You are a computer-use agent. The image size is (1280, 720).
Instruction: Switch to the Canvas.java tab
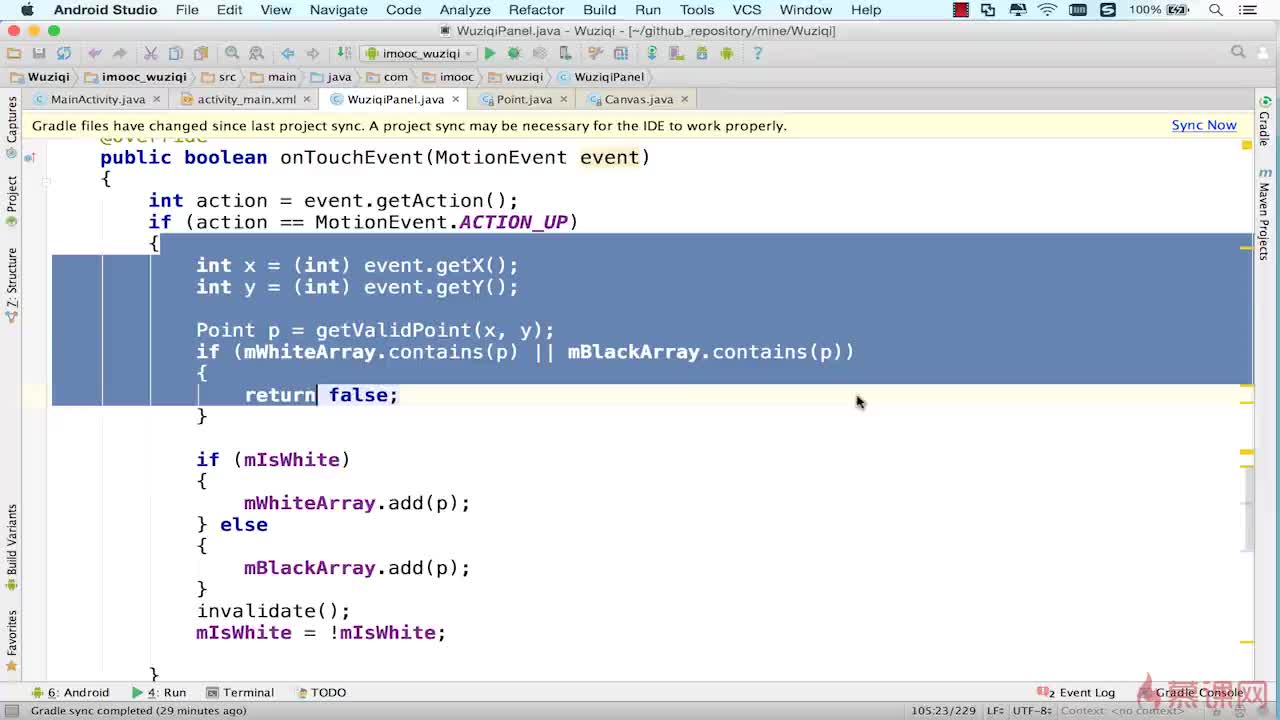pos(638,99)
